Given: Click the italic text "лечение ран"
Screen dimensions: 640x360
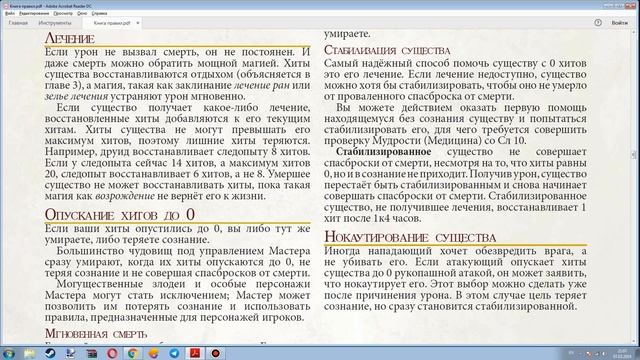Looking at the screenshot, I should tap(262, 85).
